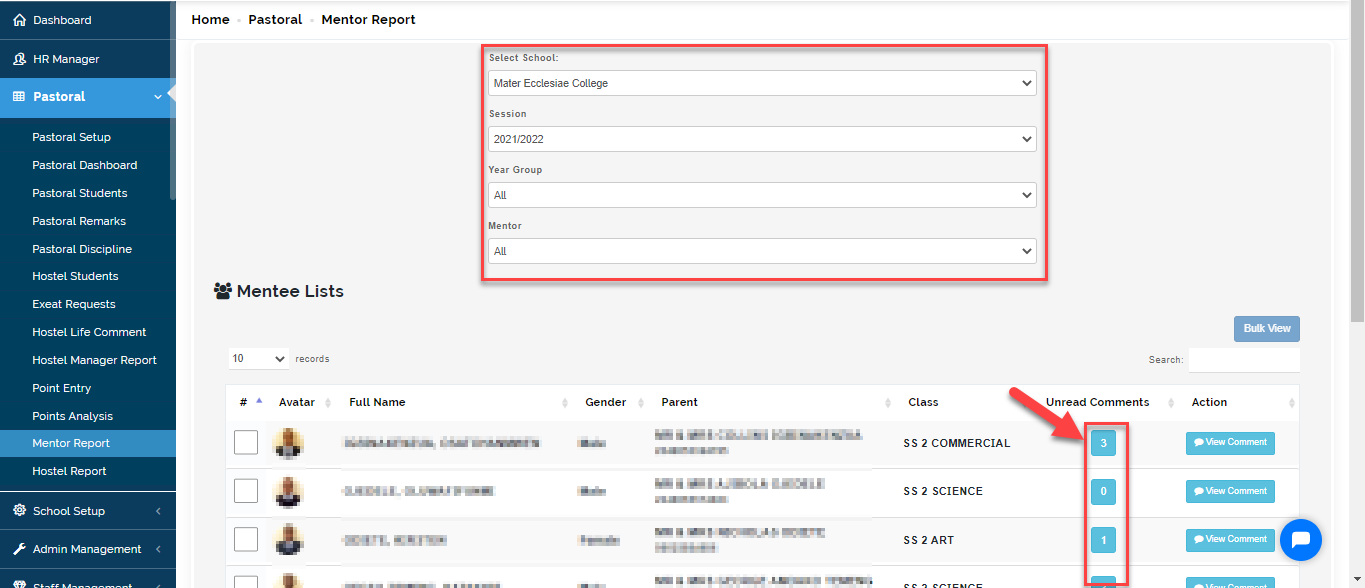Image resolution: width=1365 pixels, height=588 pixels.
Task: Click the Pastoral grid icon
Action: (x=19, y=97)
